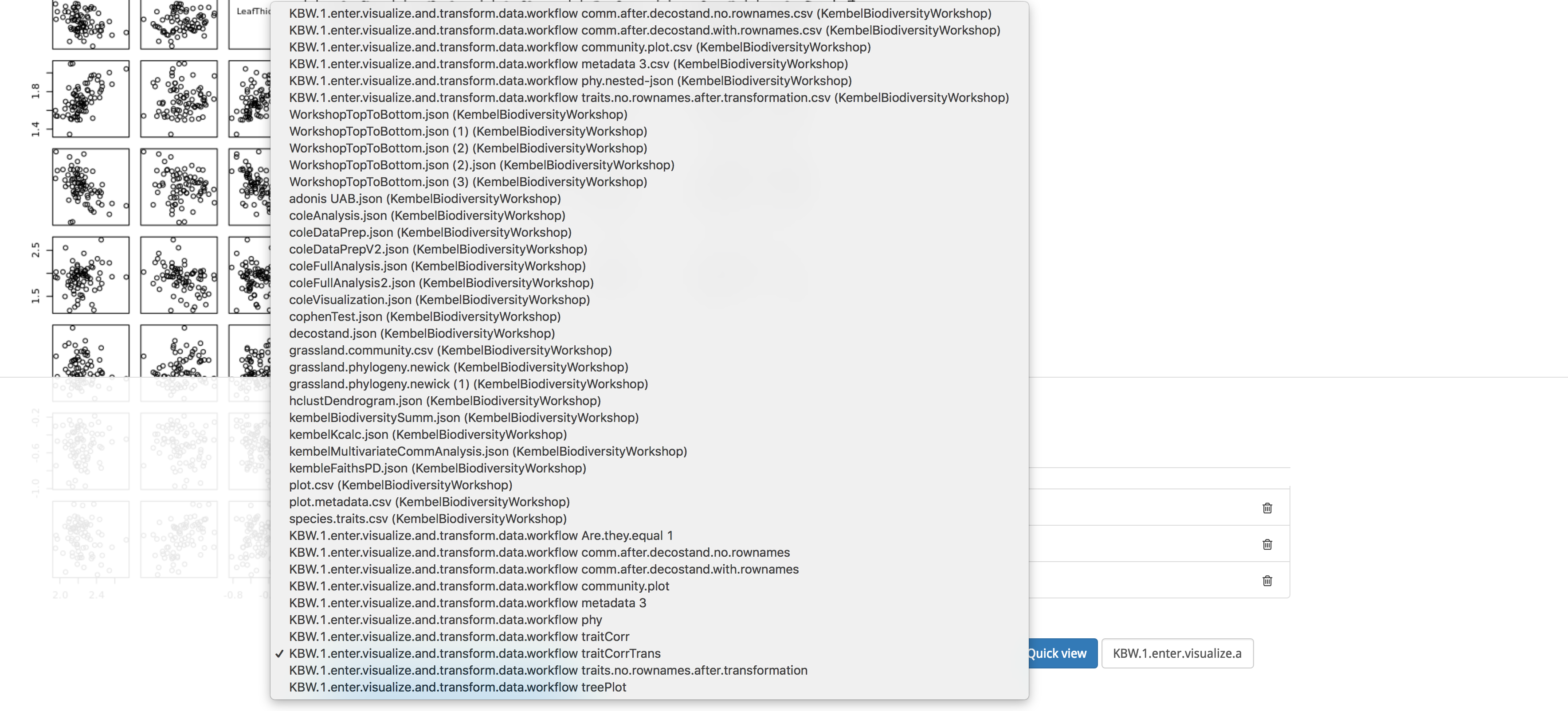Choose kembelMultivariateCommAnalysis.json entry
1568x711 pixels.
(x=649, y=451)
